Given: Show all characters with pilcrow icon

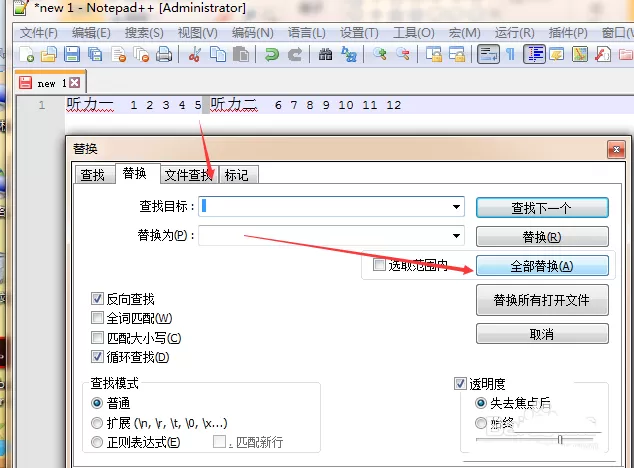Looking at the screenshot, I should pyautogui.click(x=511, y=55).
